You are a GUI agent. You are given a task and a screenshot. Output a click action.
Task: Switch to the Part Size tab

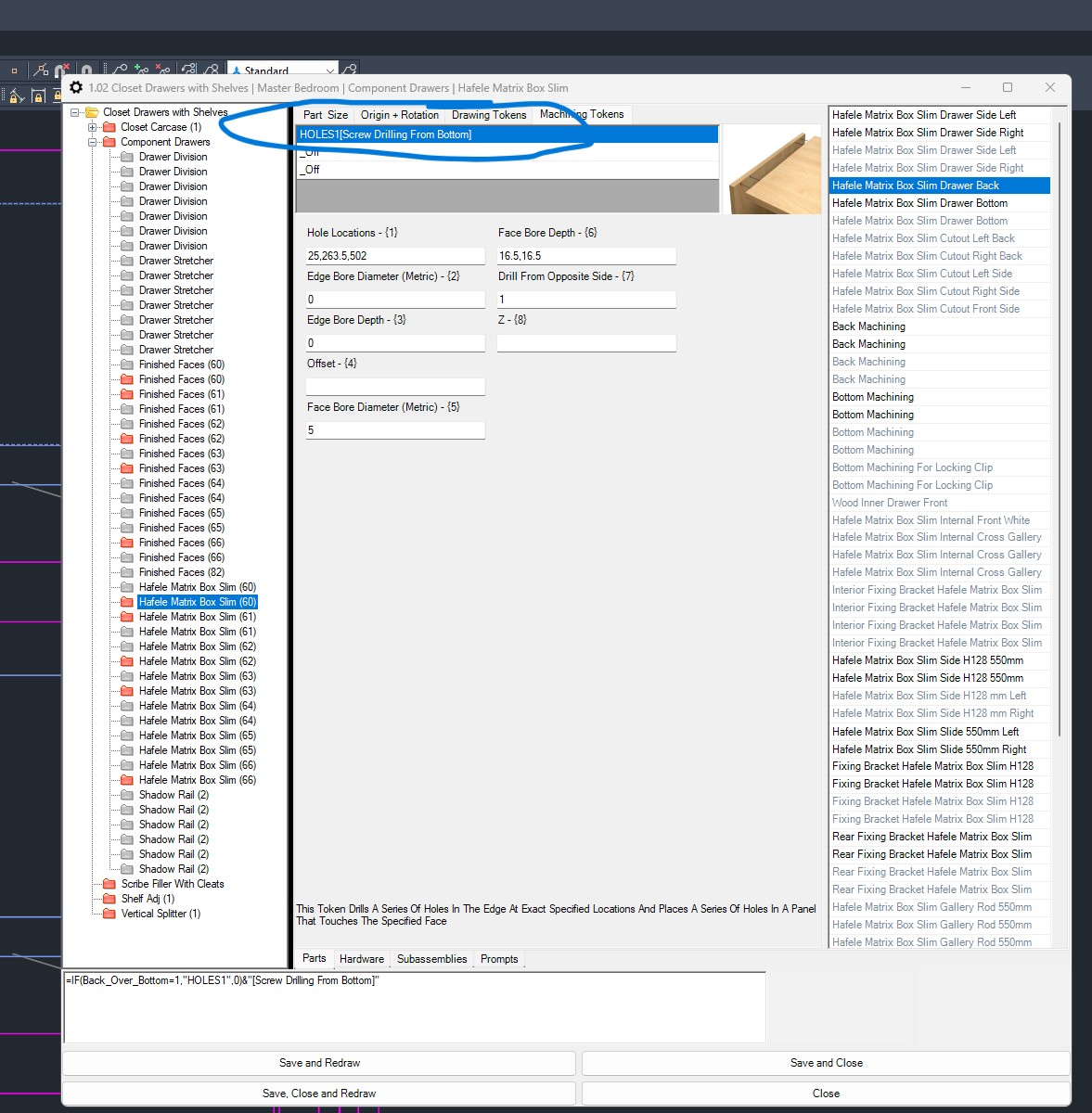pos(326,115)
